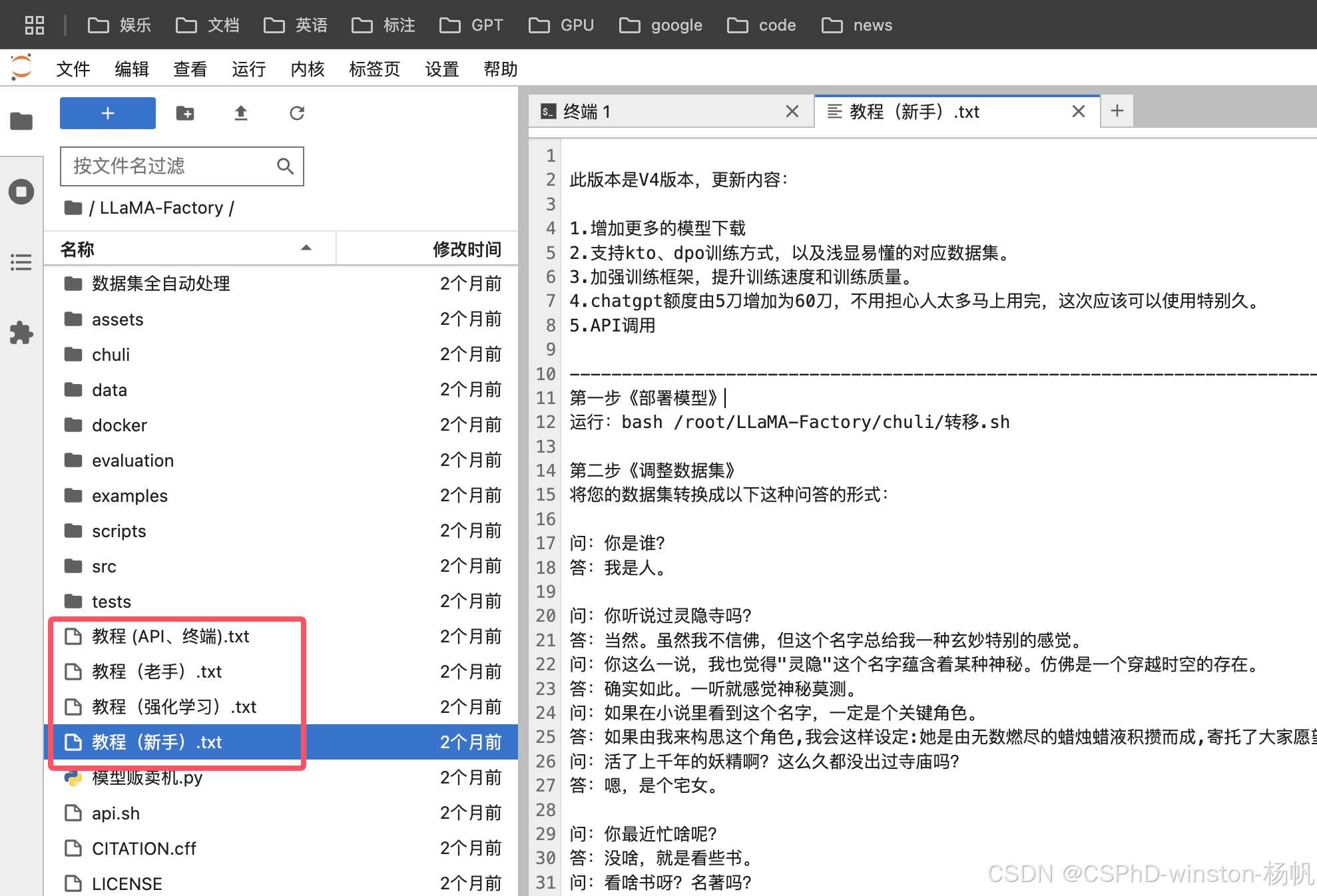Image resolution: width=1317 pixels, height=896 pixels.
Task: Open the 内核 menu
Action: pyautogui.click(x=307, y=69)
